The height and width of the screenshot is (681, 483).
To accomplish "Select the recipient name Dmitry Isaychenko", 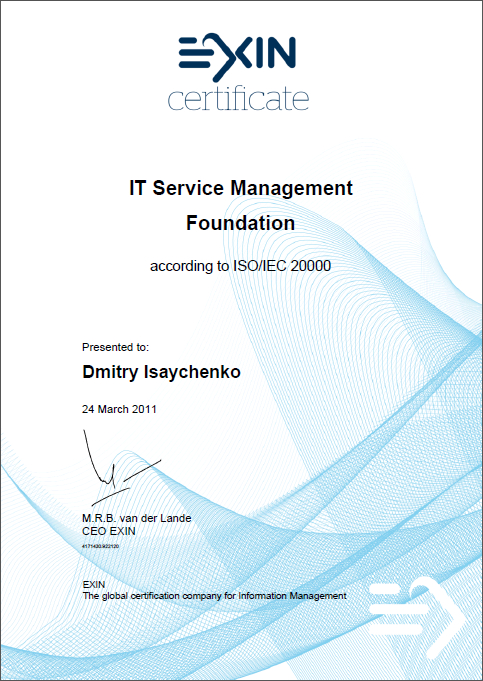I will pyautogui.click(x=161, y=373).
